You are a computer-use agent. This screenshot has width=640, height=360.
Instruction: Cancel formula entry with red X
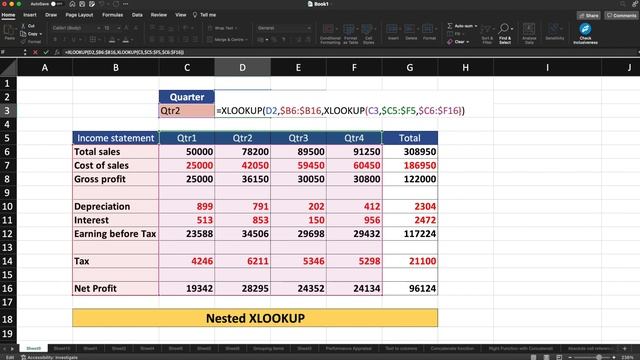pos(35,52)
